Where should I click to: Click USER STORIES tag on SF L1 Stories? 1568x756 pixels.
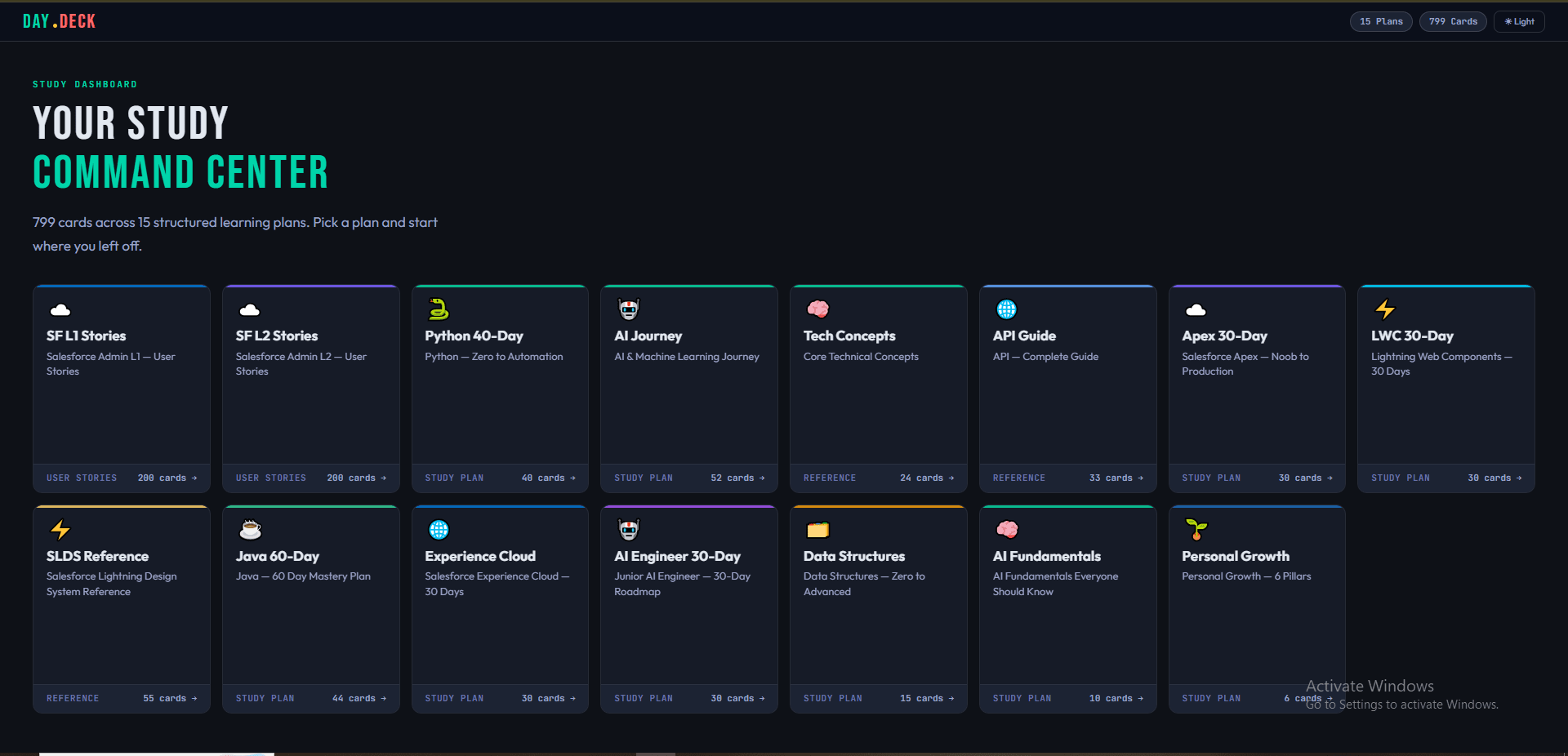click(x=82, y=478)
